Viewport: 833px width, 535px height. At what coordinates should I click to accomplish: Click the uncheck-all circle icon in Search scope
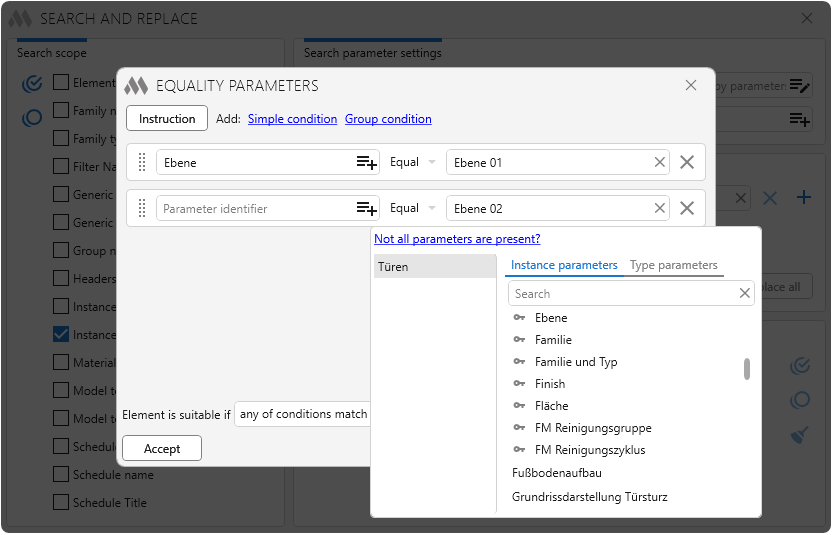[x=32, y=117]
